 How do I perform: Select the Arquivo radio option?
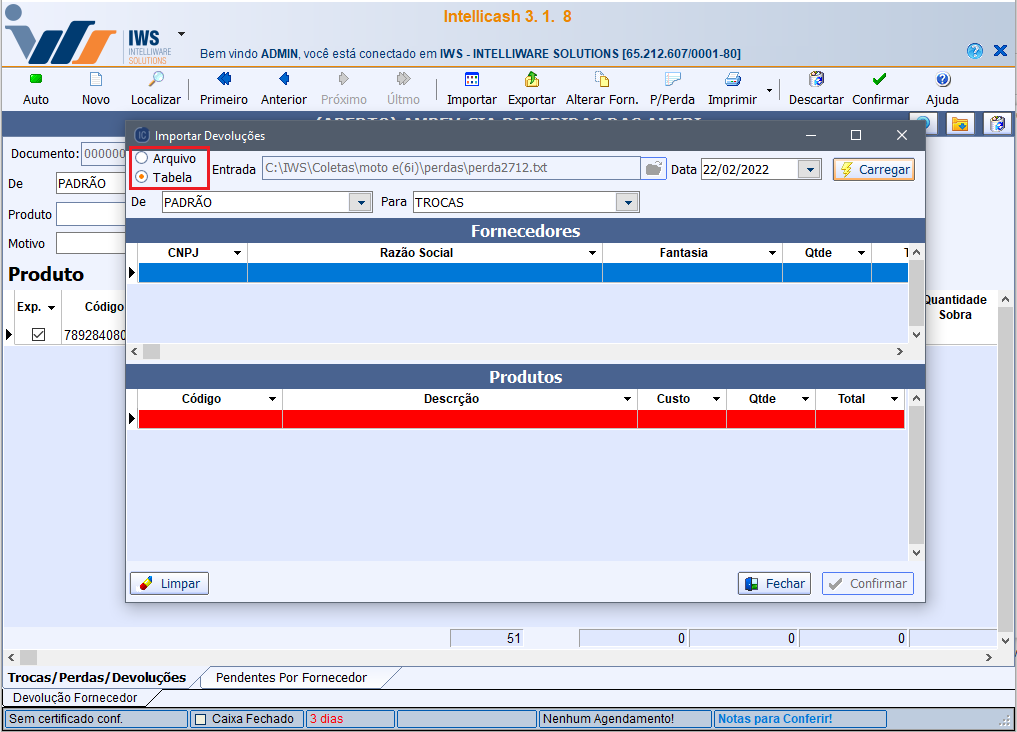click(142, 159)
